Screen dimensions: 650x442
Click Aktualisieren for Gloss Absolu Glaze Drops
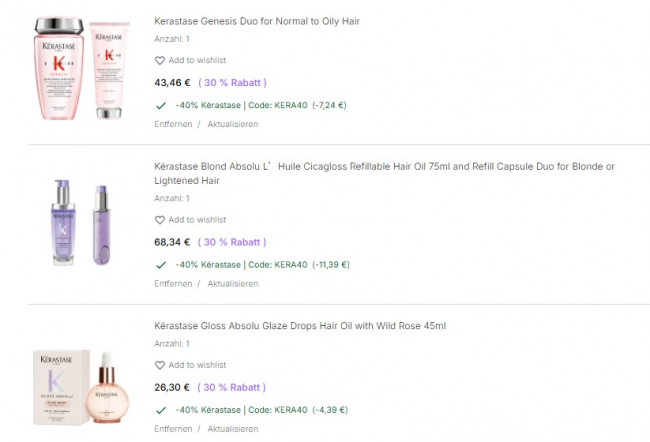[x=233, y=429]
